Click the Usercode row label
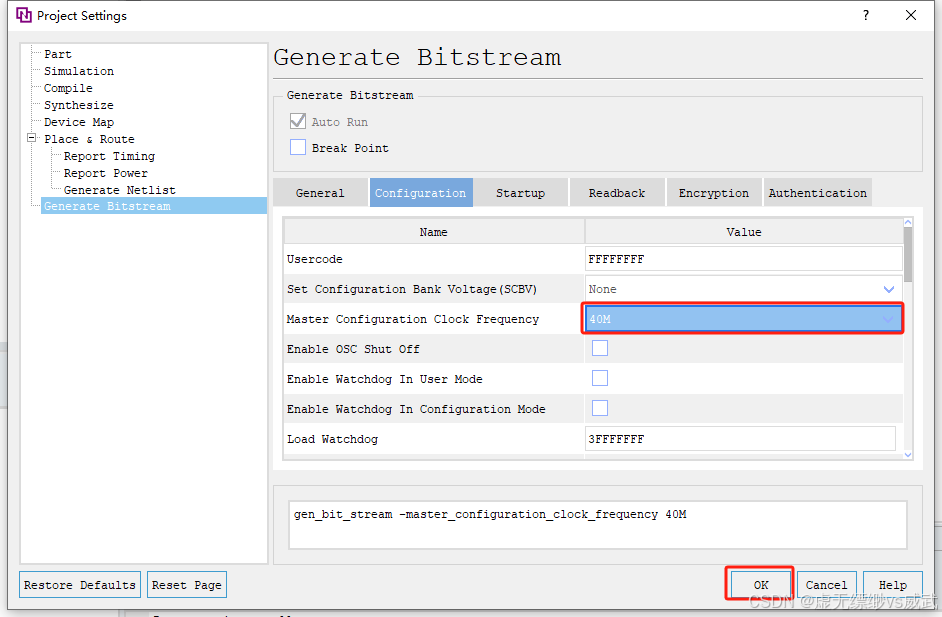The image size is (942, 617). [x=314, y=259]
